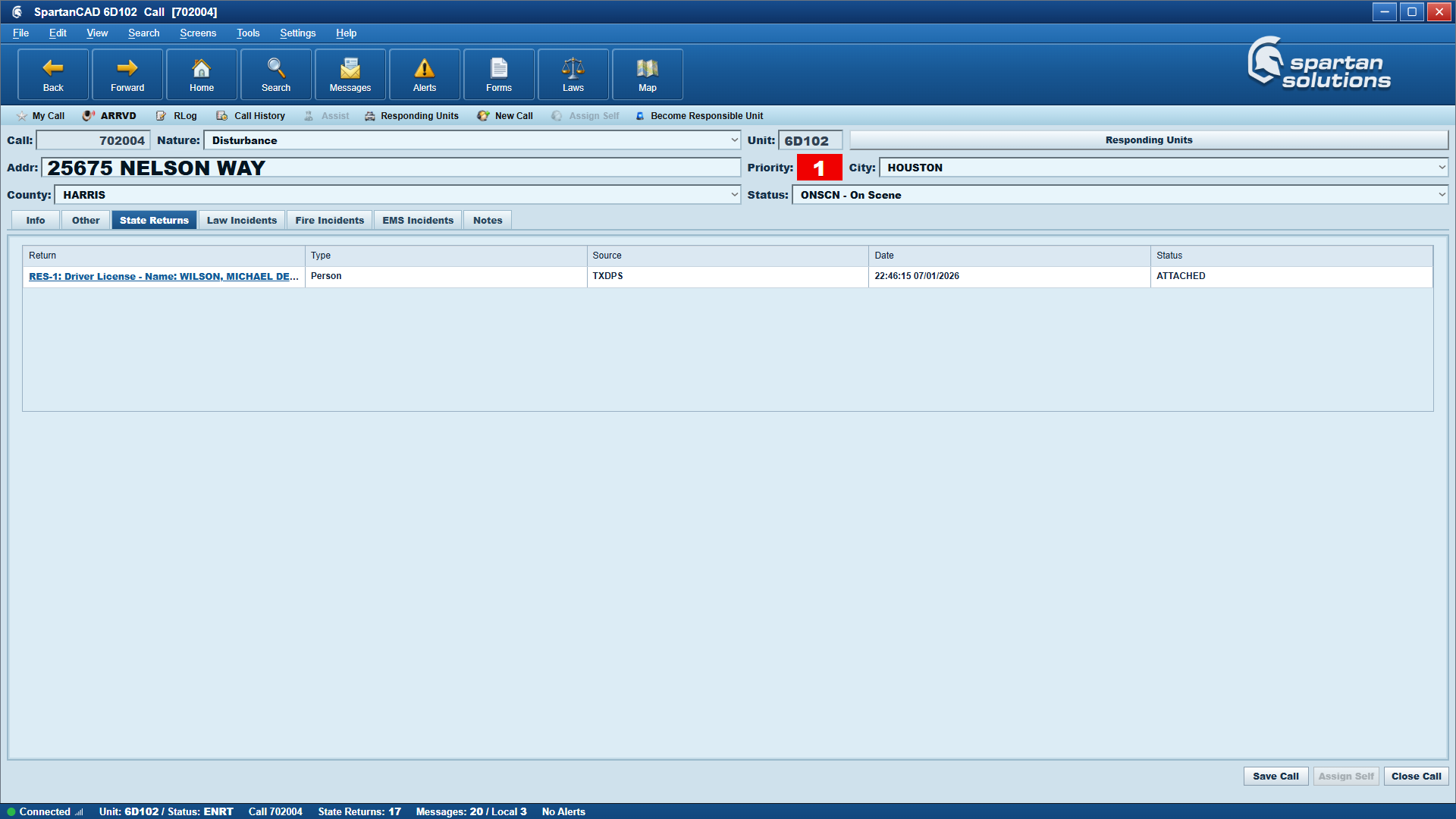Switch to the Fire Incidents tab
The width and height of the screenshot is (1456, 819).
[330, 220]
